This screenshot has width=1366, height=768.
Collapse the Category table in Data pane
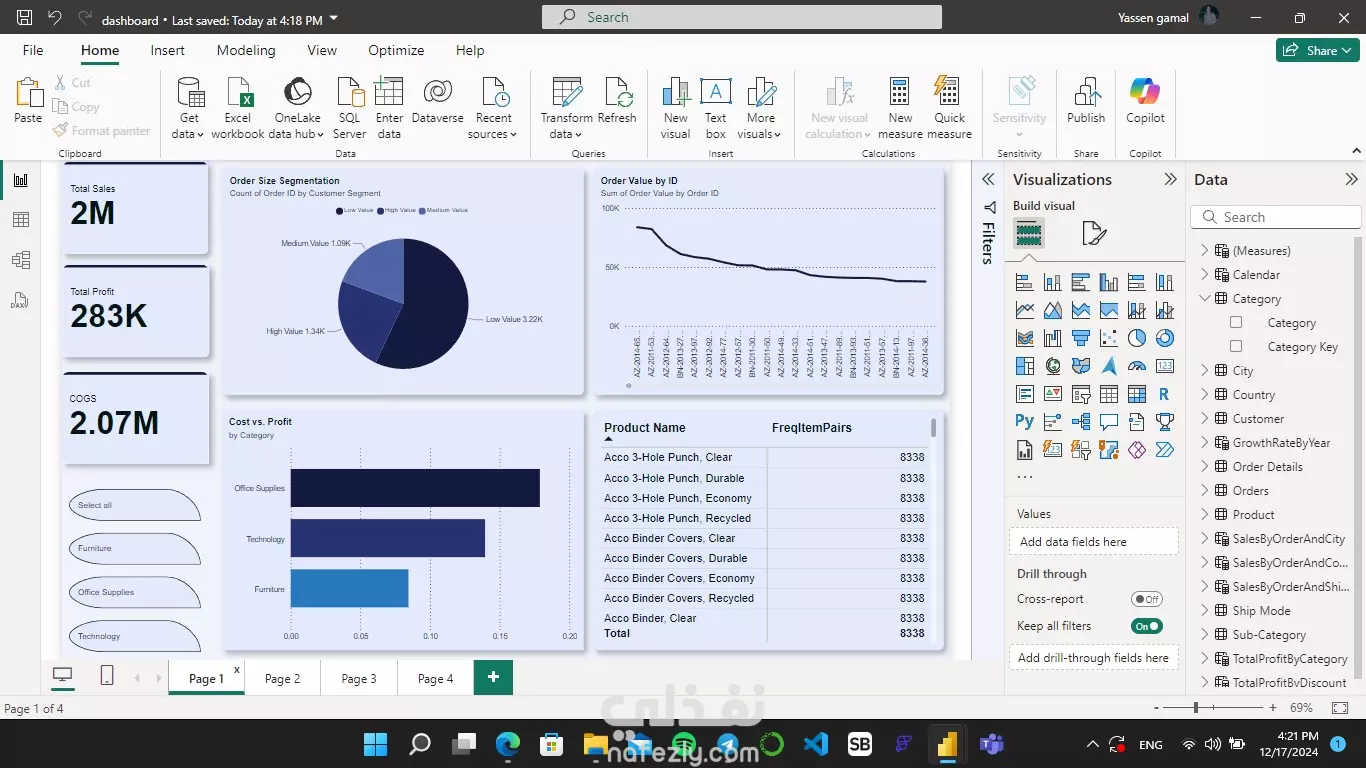pos(1204,299)
